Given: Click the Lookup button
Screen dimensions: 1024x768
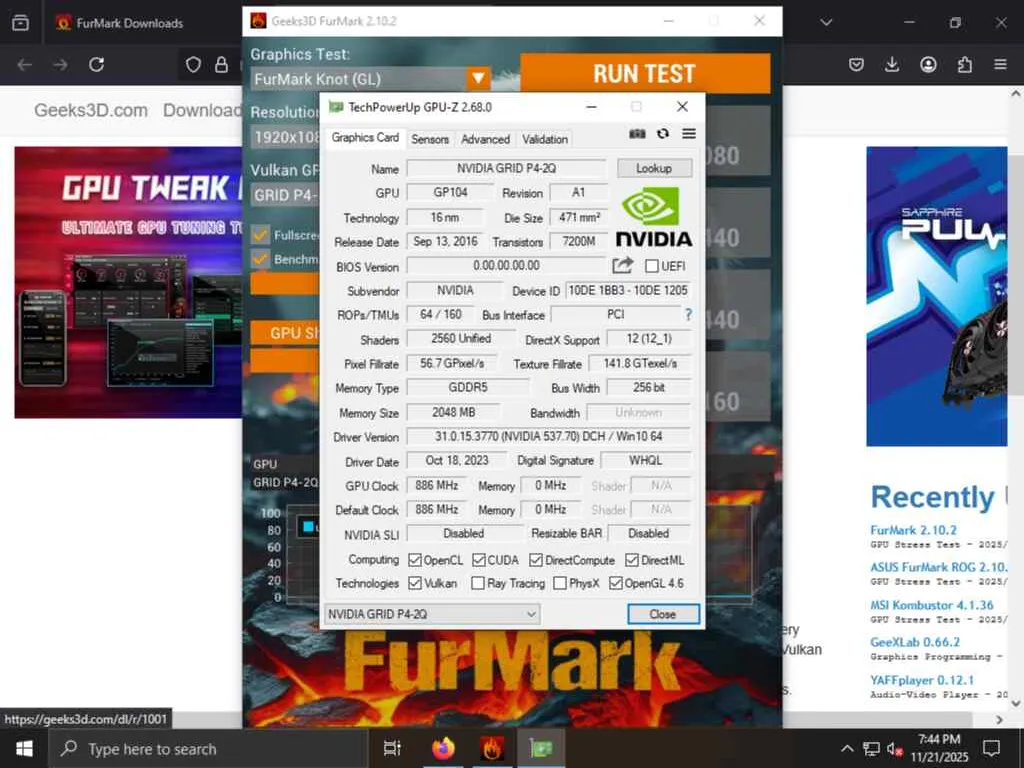Looking at the screenshot, I should 654,168.
